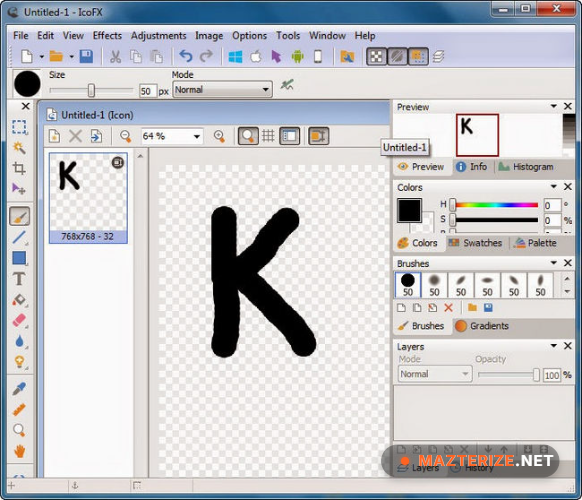Toggle the transparency checkerboard display button

(376, 56)
